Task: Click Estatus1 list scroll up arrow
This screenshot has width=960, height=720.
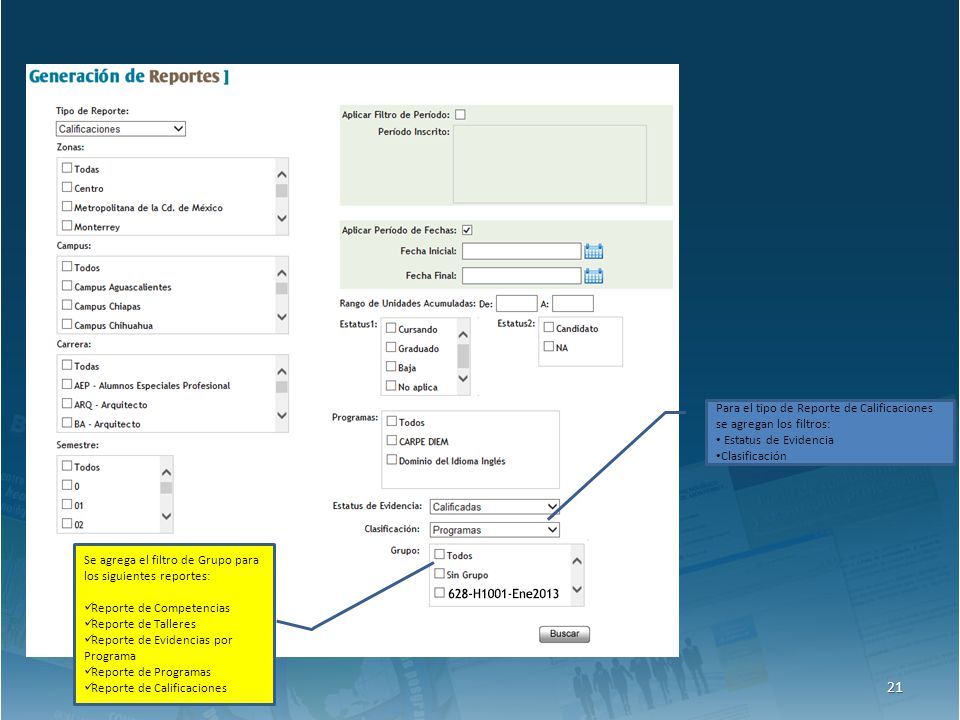Action: (x=463, y=335)
